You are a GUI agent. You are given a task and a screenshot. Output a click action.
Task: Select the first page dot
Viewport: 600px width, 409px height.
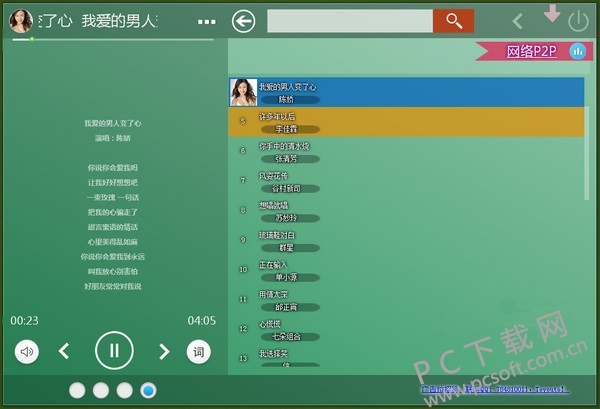click(x=77, y=391)
